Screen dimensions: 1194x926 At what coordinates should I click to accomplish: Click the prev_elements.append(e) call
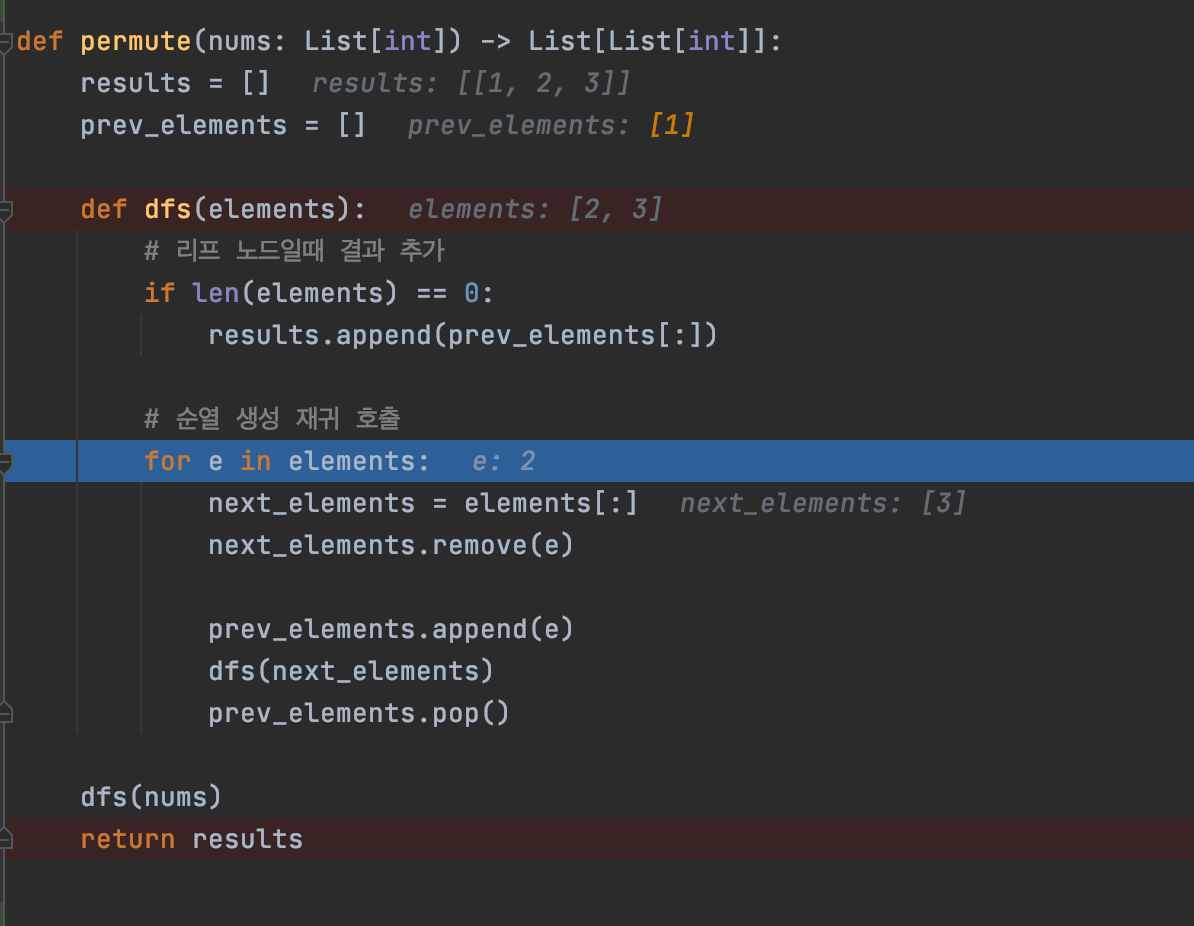pos(391,629)
